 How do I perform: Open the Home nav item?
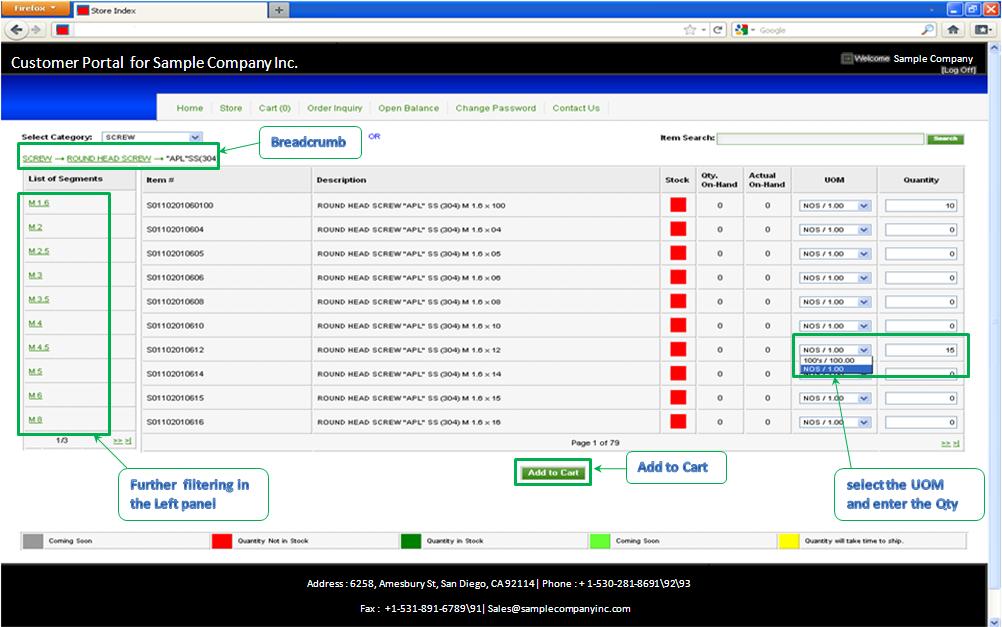coord(190,108)
